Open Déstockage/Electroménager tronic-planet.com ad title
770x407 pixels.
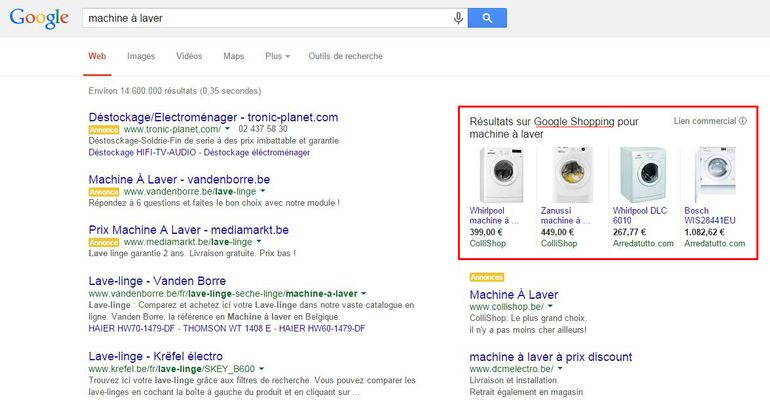[213, 117]
